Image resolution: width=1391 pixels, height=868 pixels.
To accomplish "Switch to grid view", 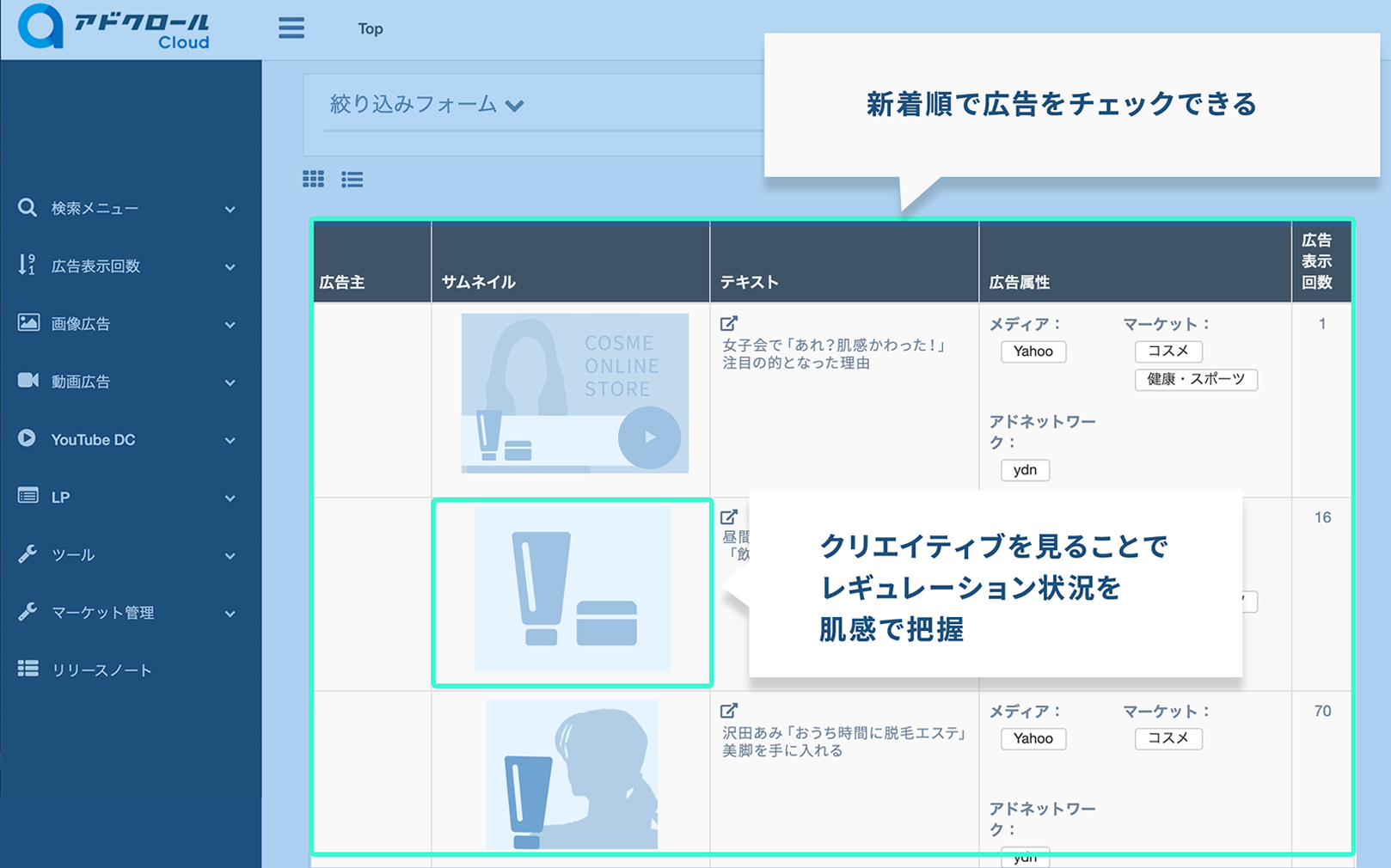I will 313,179.
